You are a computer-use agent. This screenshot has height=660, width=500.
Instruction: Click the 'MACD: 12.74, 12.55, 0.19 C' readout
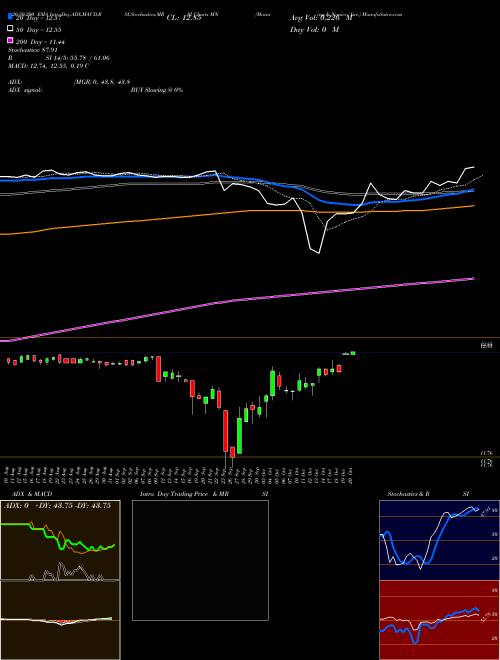click(48, 66)
